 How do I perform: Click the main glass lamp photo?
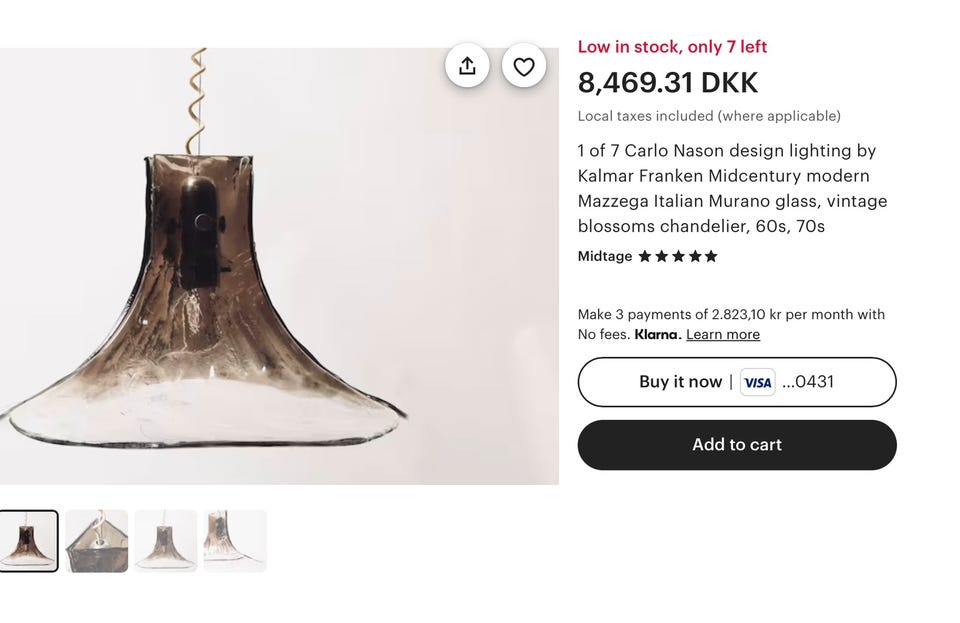pos(279,266)
